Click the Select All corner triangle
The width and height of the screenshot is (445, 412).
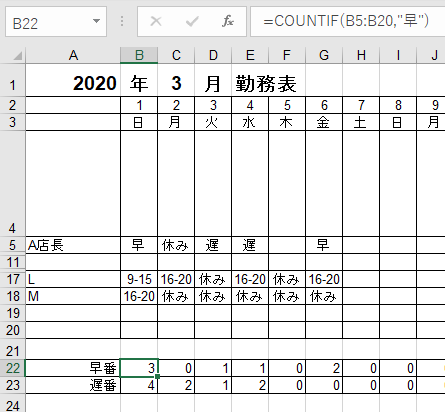18,56
